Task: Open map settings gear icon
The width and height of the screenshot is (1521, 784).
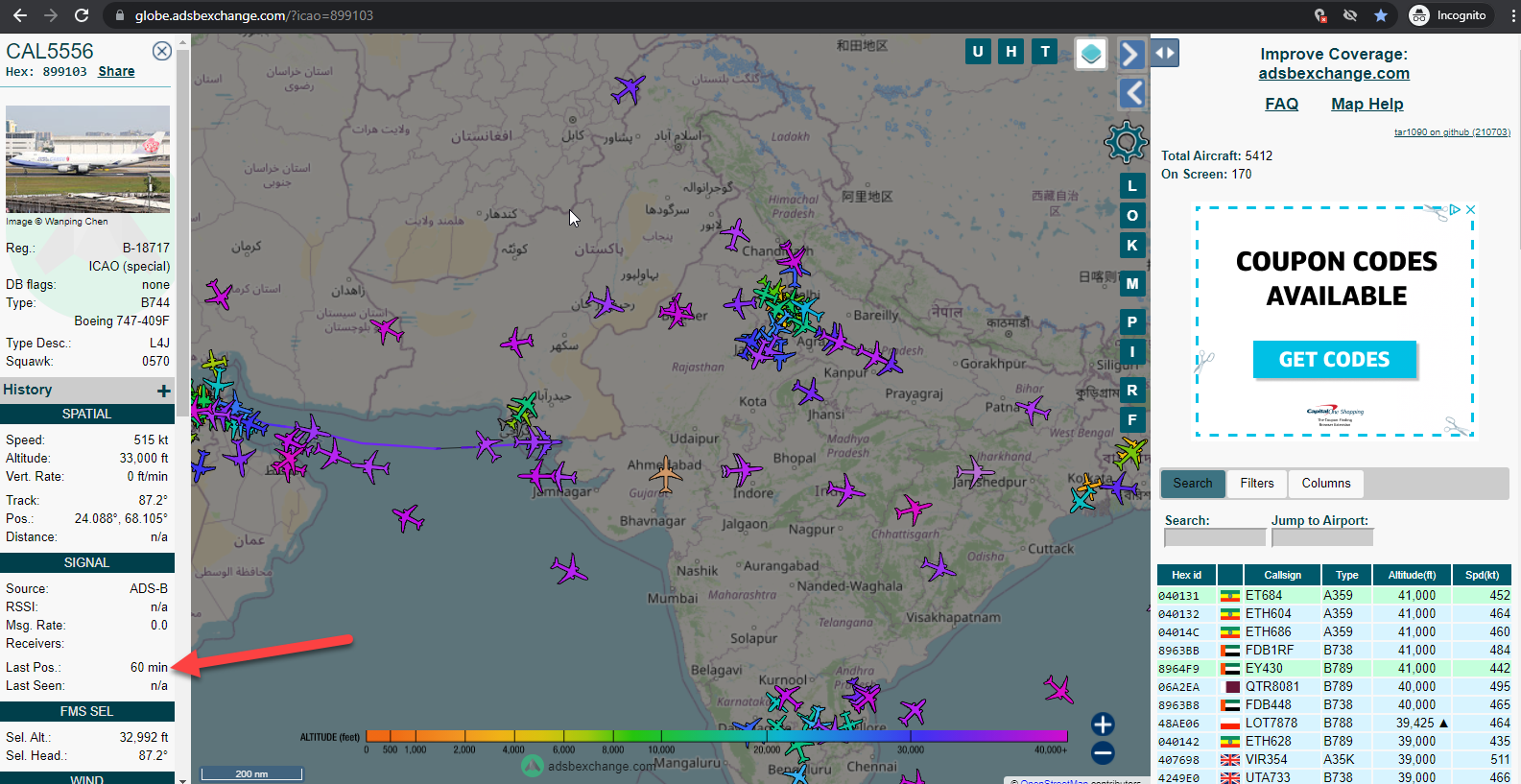Action: pos(1126,142)
